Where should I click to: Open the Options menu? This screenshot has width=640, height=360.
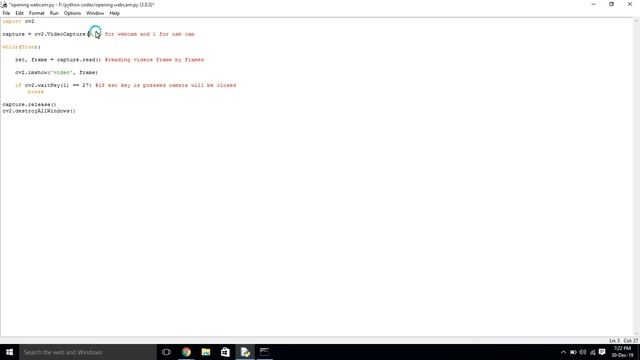(72, 13)
